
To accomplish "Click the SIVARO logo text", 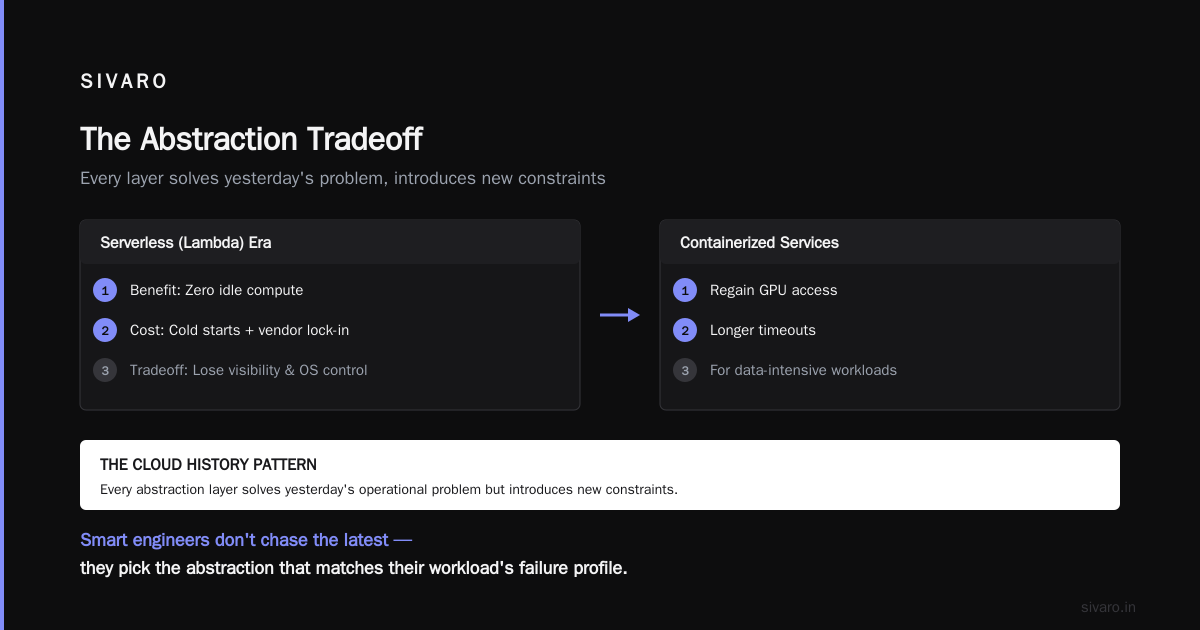I will pos(124,82).
